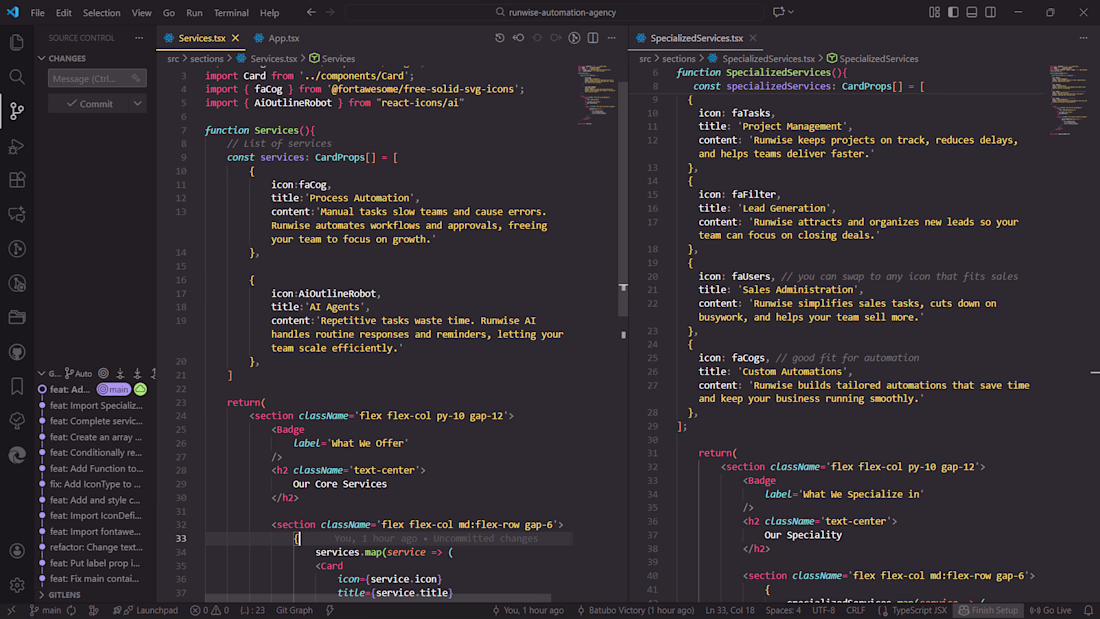Click the Commit button
1100x619 pixels.
(x=88, y=103)
